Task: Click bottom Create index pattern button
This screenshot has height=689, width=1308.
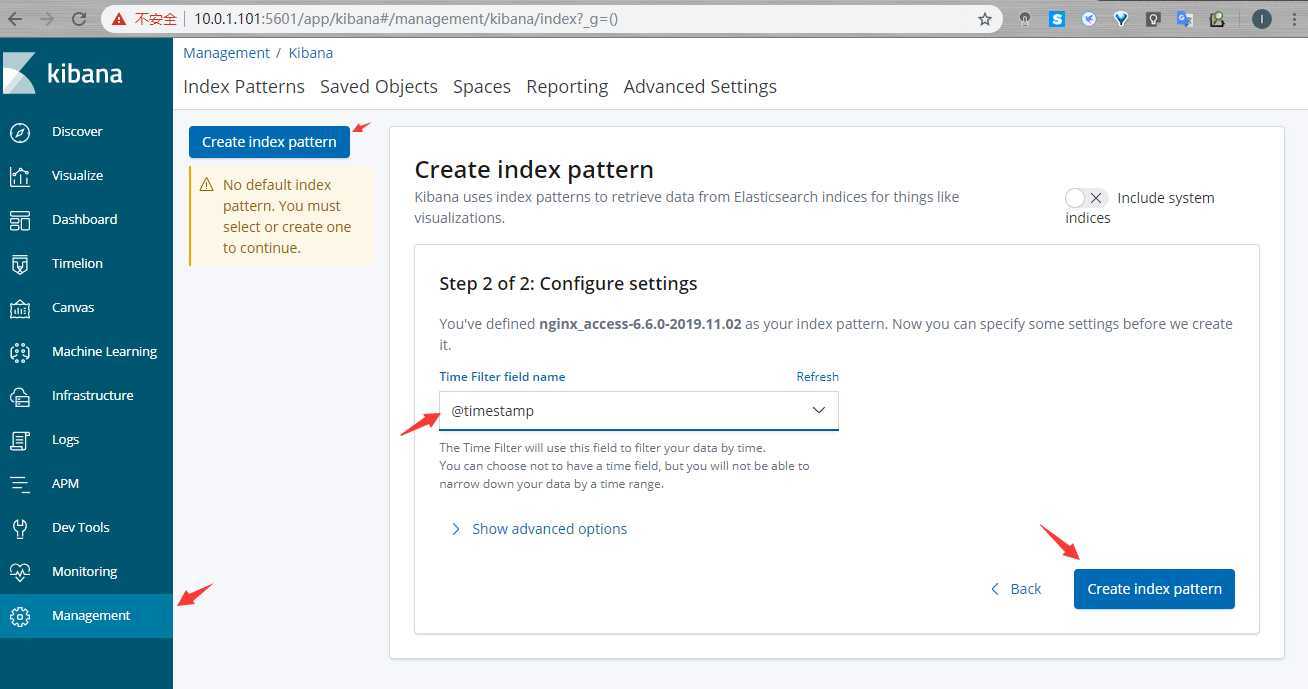Action: pos(1154,589)
